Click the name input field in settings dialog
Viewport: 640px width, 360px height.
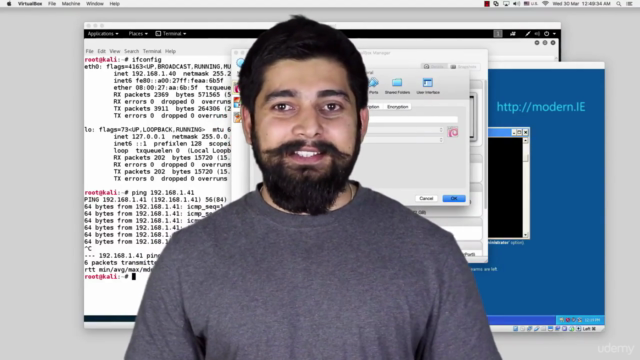(x=413, y=119)
